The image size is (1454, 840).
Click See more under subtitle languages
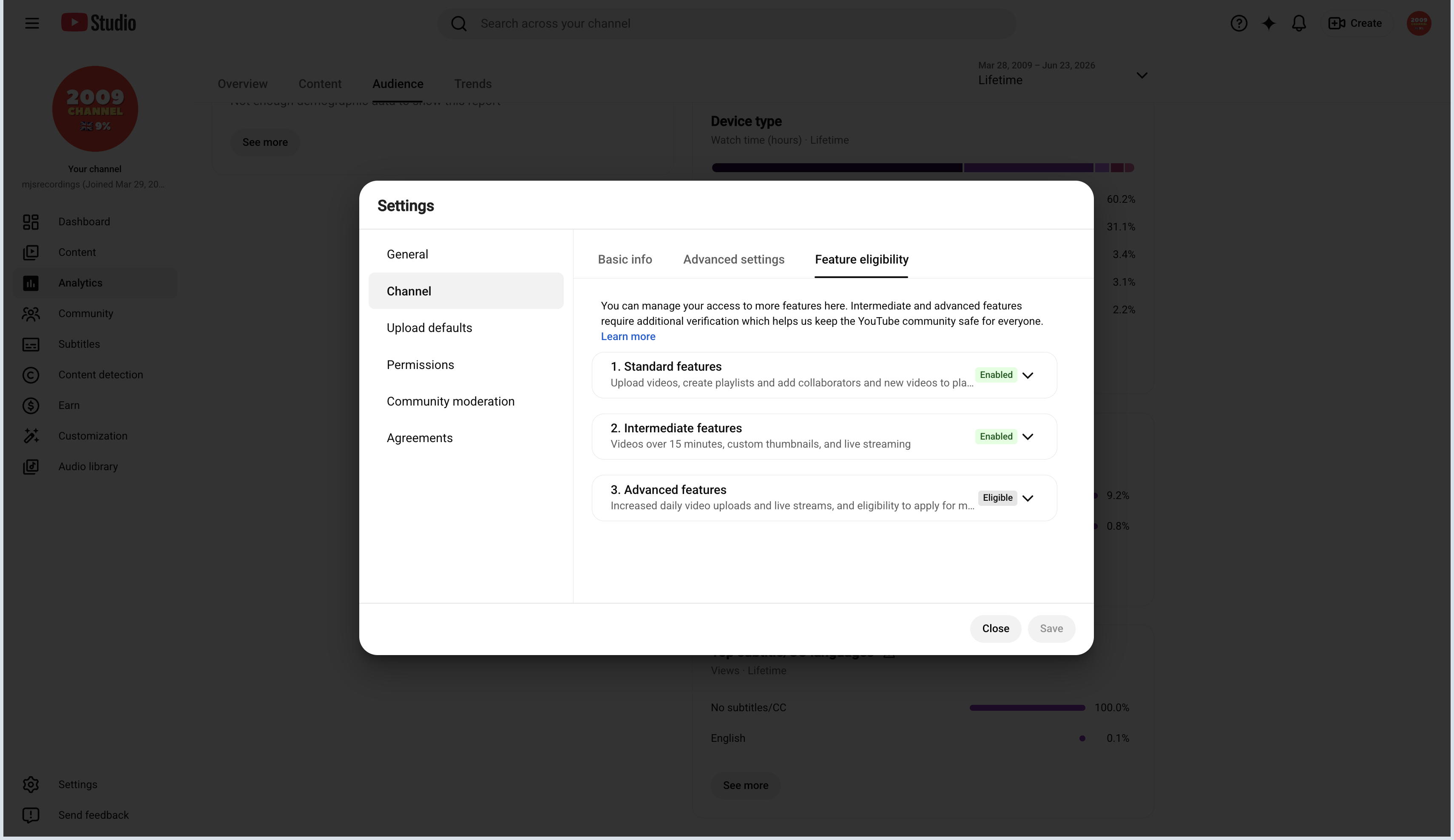745,786
